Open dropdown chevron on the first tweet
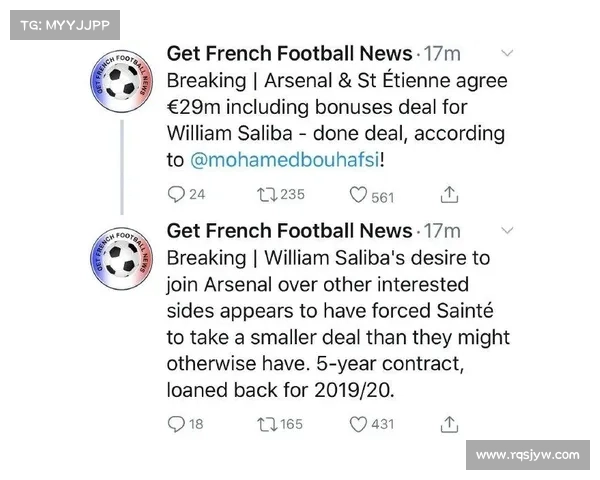This screenshot has width=600, height=480. (x=507, y=53)
